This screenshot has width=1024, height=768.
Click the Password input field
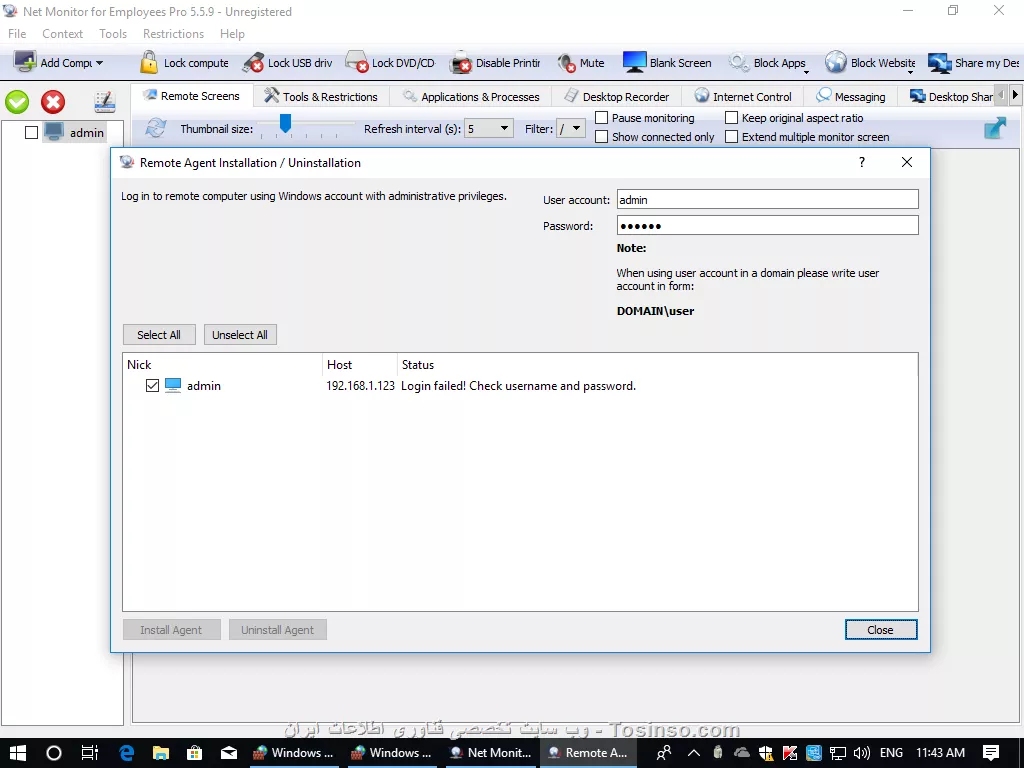pyautogui.click(x=767, y=225)
